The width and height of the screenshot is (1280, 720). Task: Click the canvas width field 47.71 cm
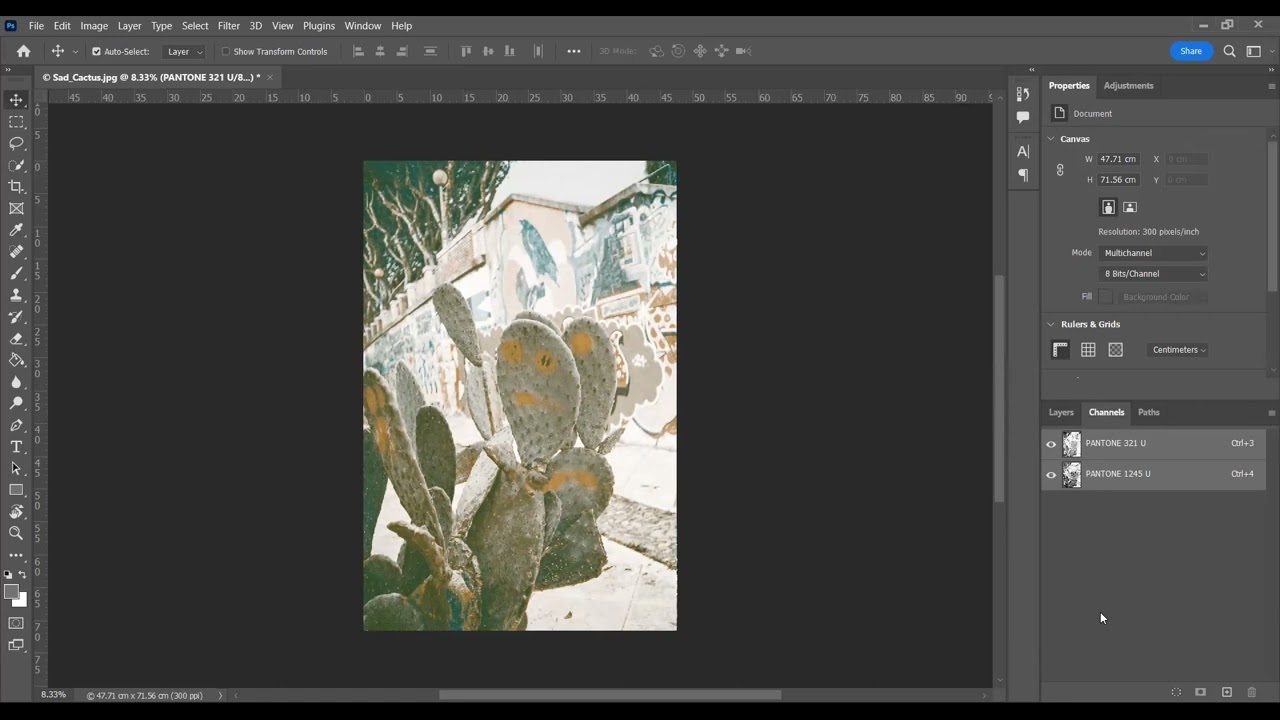point(1118,159)
